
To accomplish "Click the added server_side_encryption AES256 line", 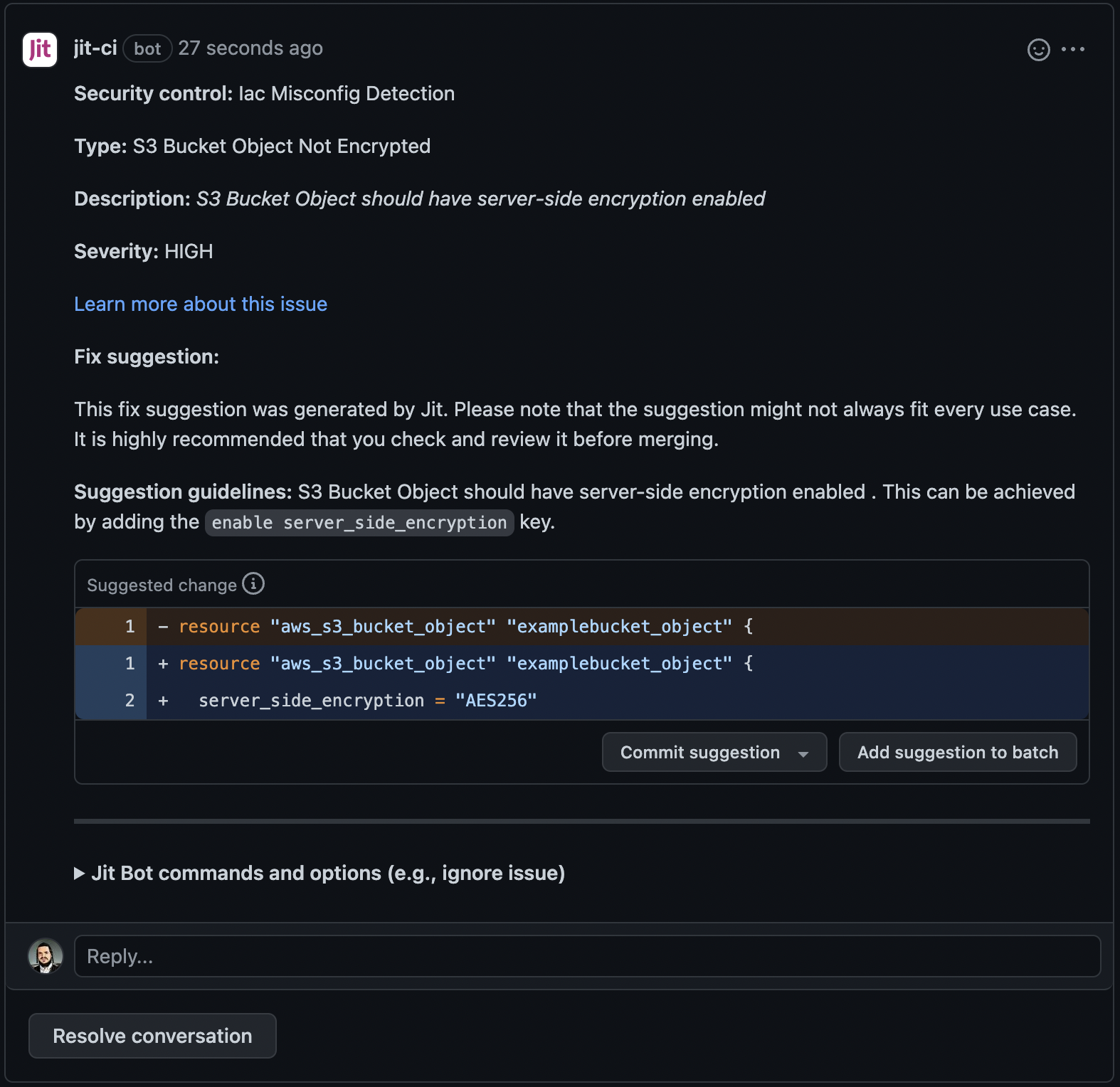I will 367,701.
